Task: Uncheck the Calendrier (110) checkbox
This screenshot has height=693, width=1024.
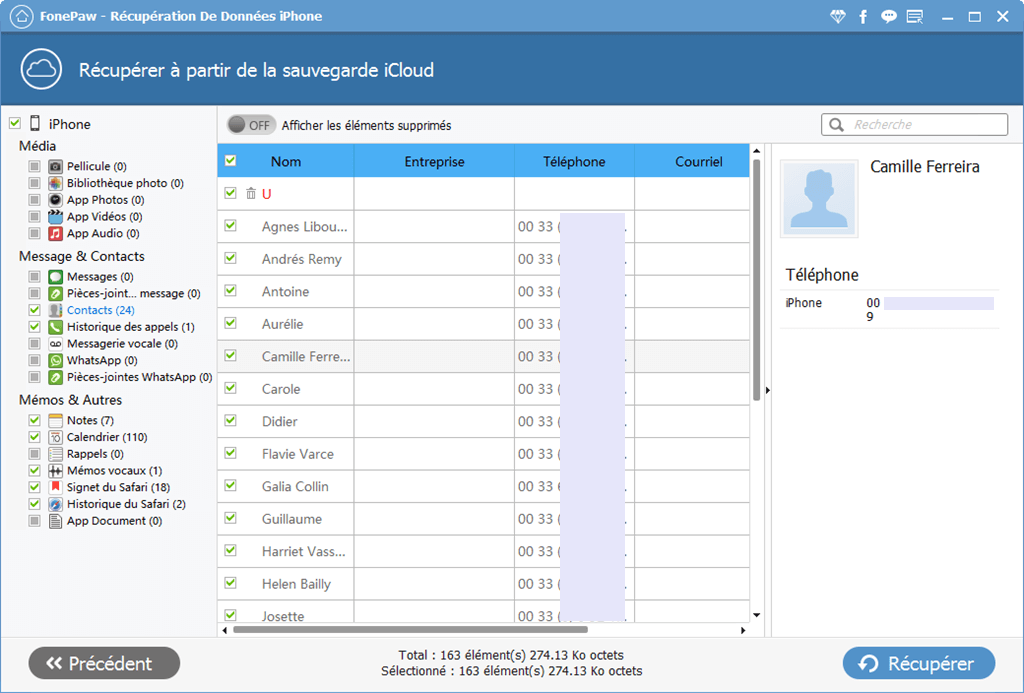Action: coord(35,437)
